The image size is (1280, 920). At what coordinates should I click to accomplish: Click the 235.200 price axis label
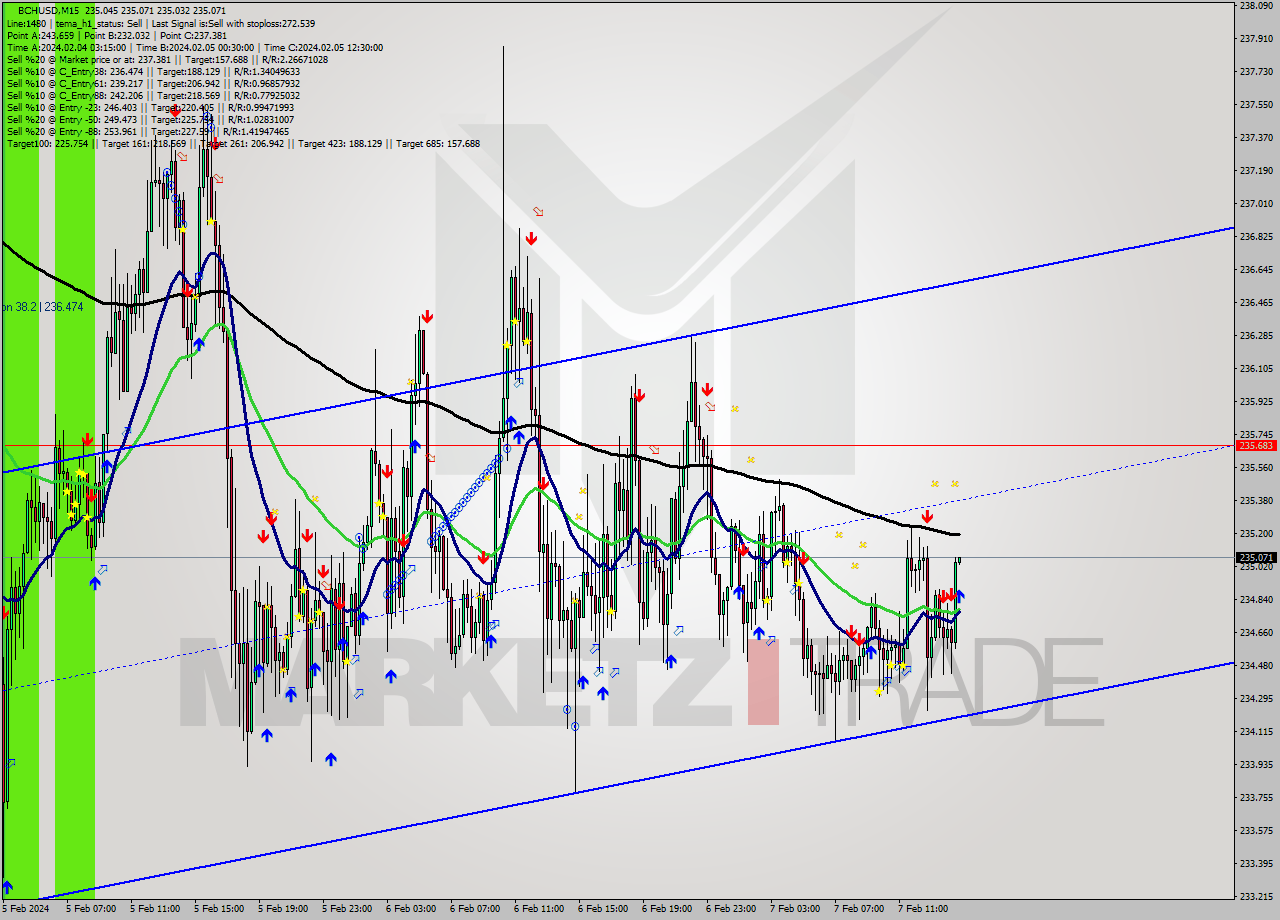tap(1256, 533)
